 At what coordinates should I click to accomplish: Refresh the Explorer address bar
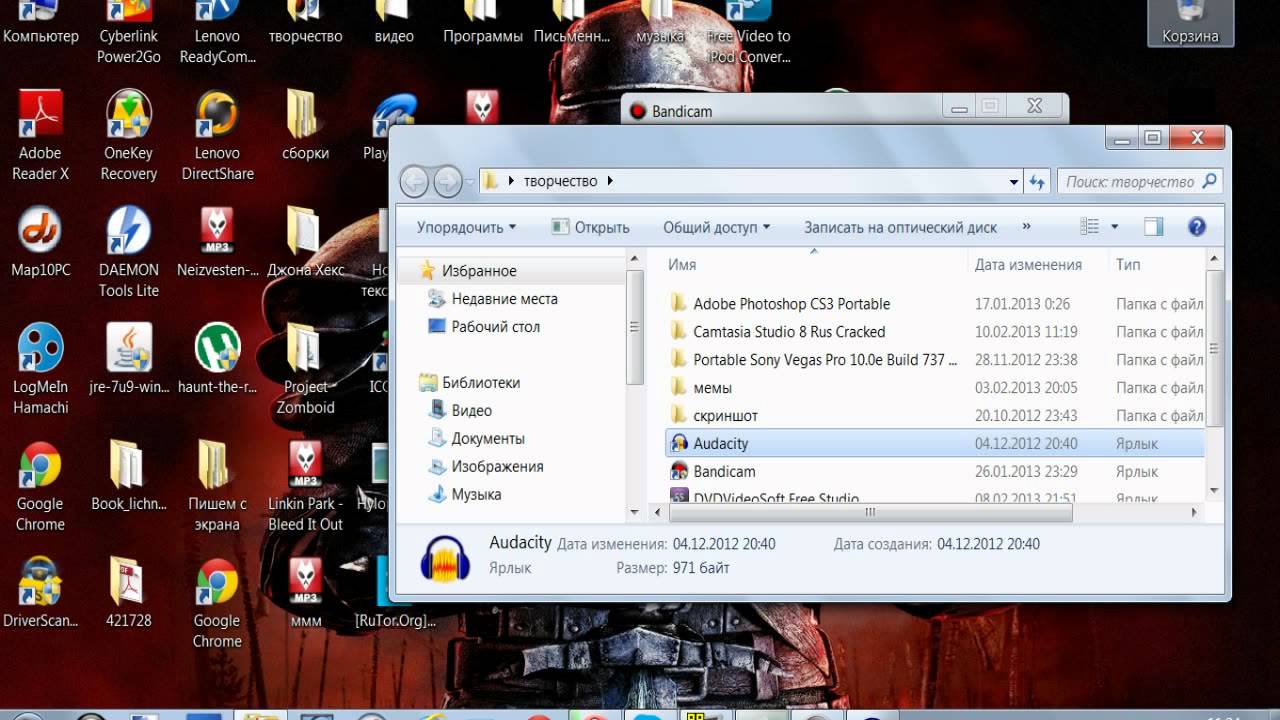click(1037, 182)
